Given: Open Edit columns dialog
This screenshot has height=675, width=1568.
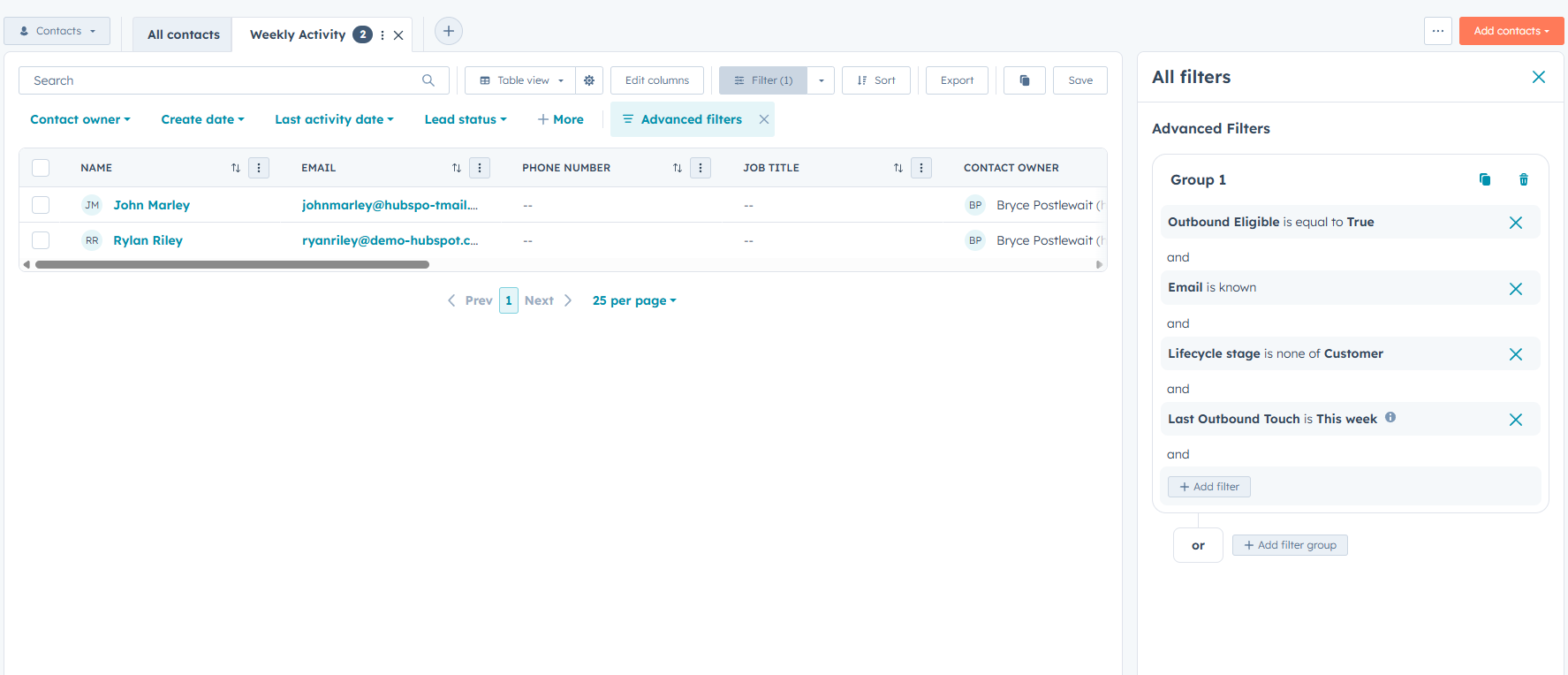Looking at the screenshot, I should pyautogui.click(x=657, y=80).
